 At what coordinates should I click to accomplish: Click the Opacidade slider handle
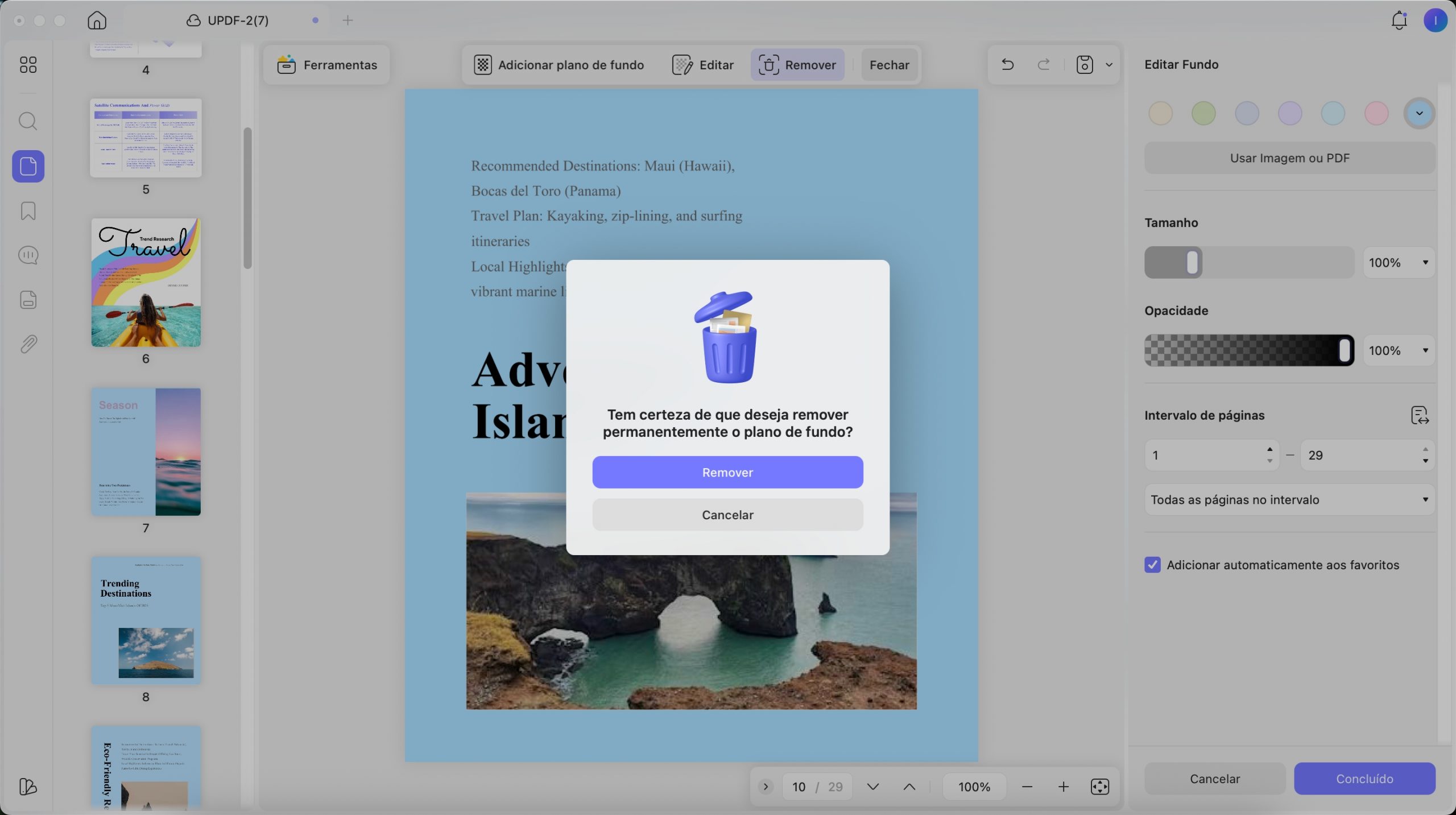(x=1345, y=350)
